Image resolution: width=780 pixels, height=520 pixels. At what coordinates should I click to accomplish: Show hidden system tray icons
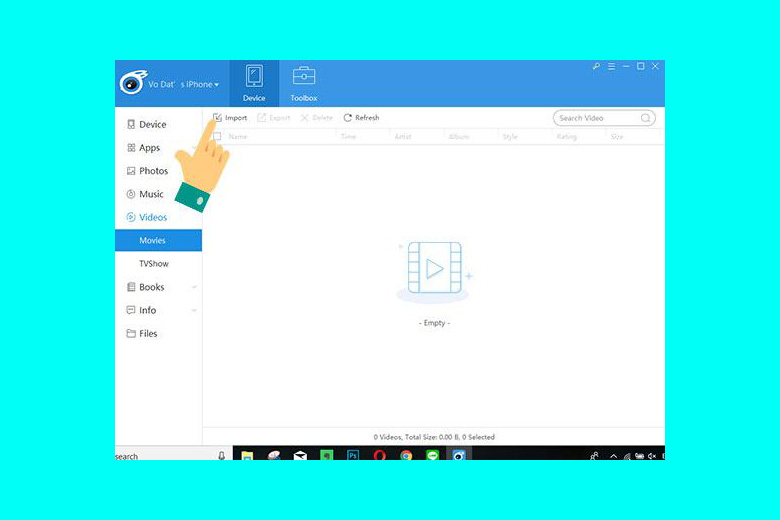point(614,456)
